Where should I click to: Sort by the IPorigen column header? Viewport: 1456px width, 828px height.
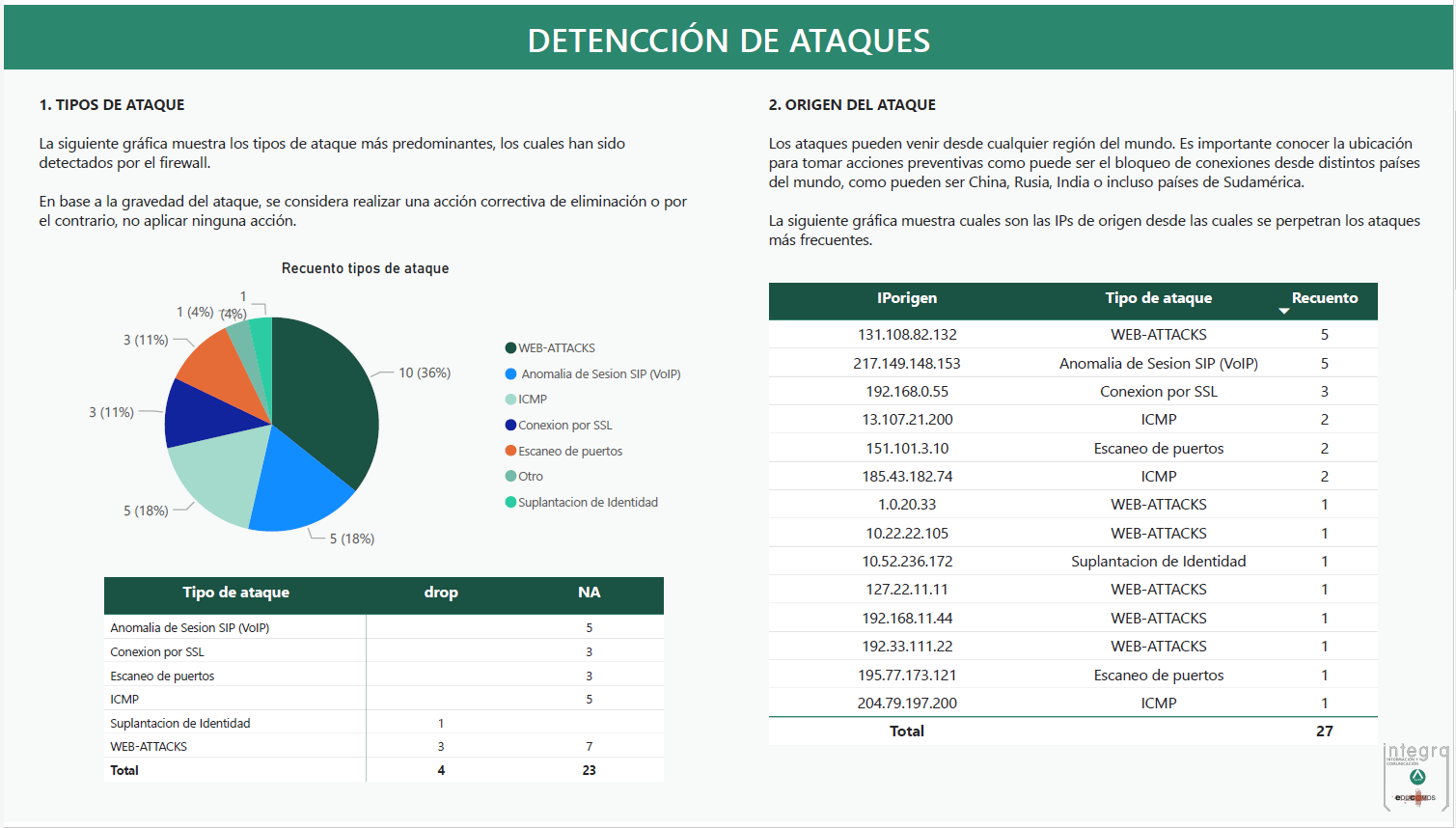[906, 298]
